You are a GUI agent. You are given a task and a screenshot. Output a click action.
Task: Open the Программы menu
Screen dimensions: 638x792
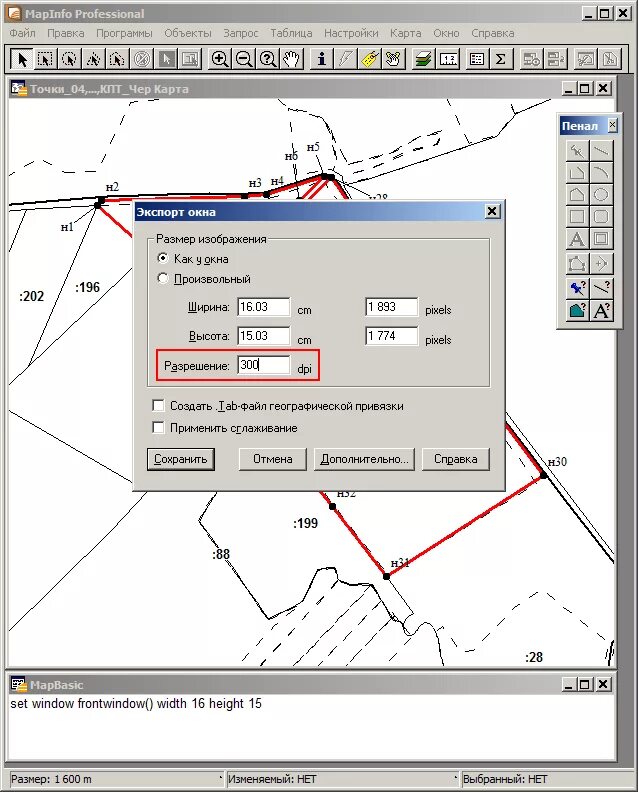click(124, 33)
